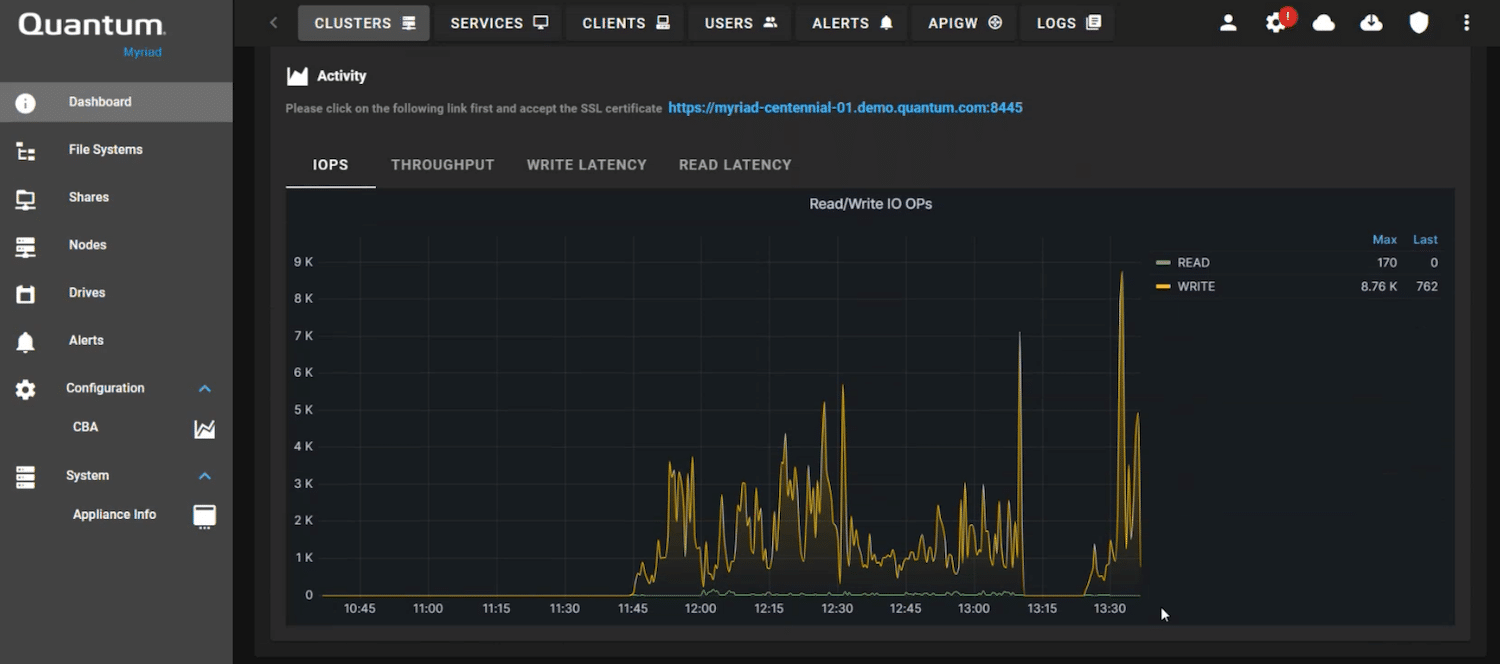Viewport: 1500px width, 664px height.
Task: Click the 8.76 K WRITE max value
Action: coord(1379,287)
